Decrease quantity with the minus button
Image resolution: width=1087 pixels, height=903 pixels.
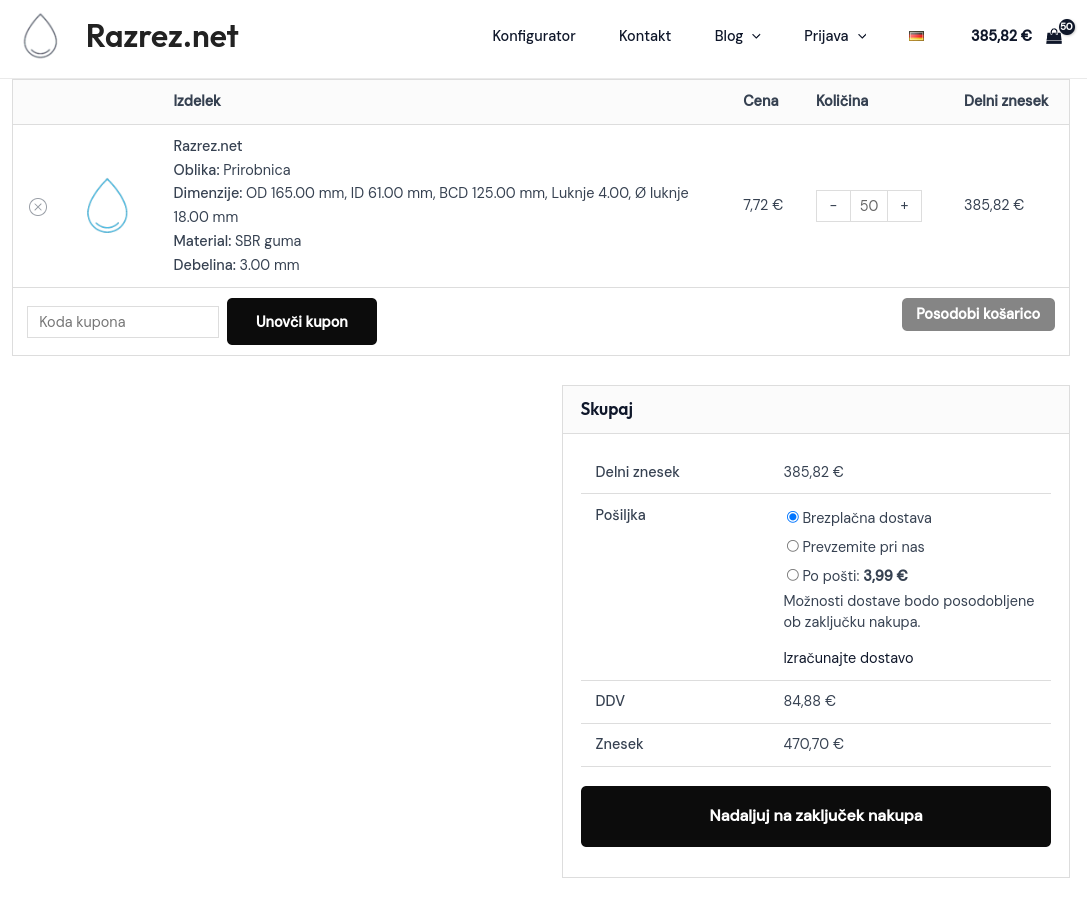(x=833, y=206)
